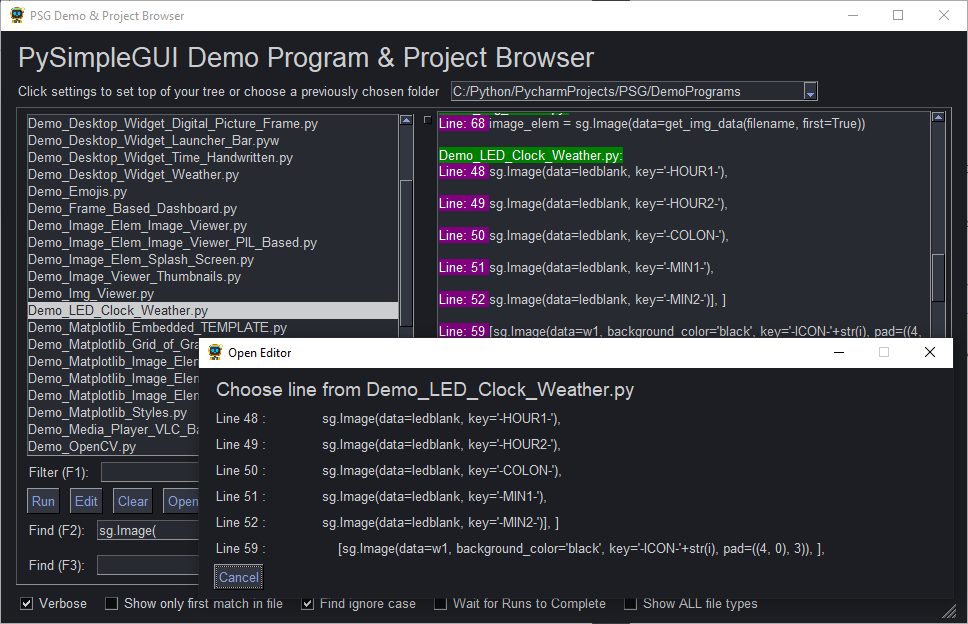
Task: Select Demo_Desktop_Widget_Time_Handwritten.py
Action: (213, 157)
